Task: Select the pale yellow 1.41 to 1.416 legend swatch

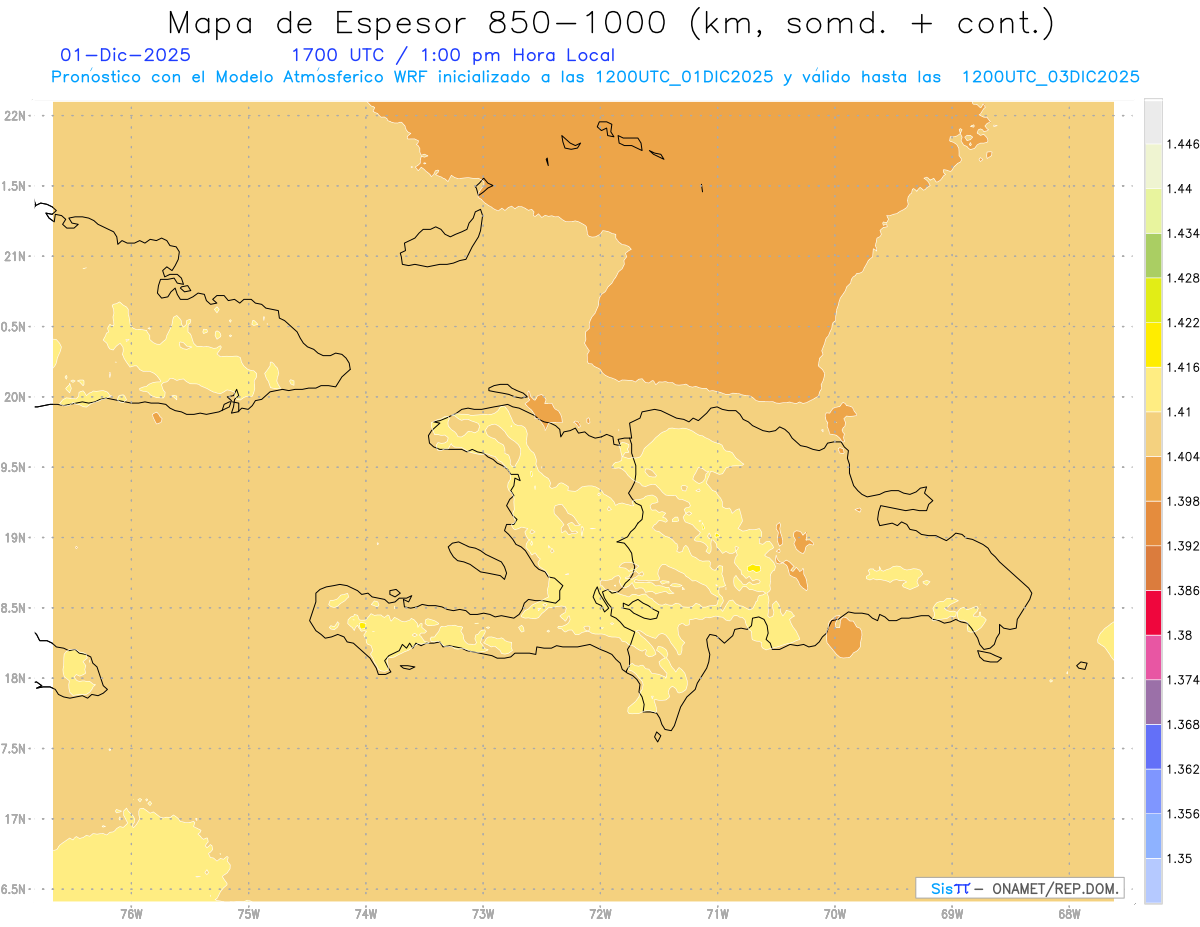Action: (1153, 389)
